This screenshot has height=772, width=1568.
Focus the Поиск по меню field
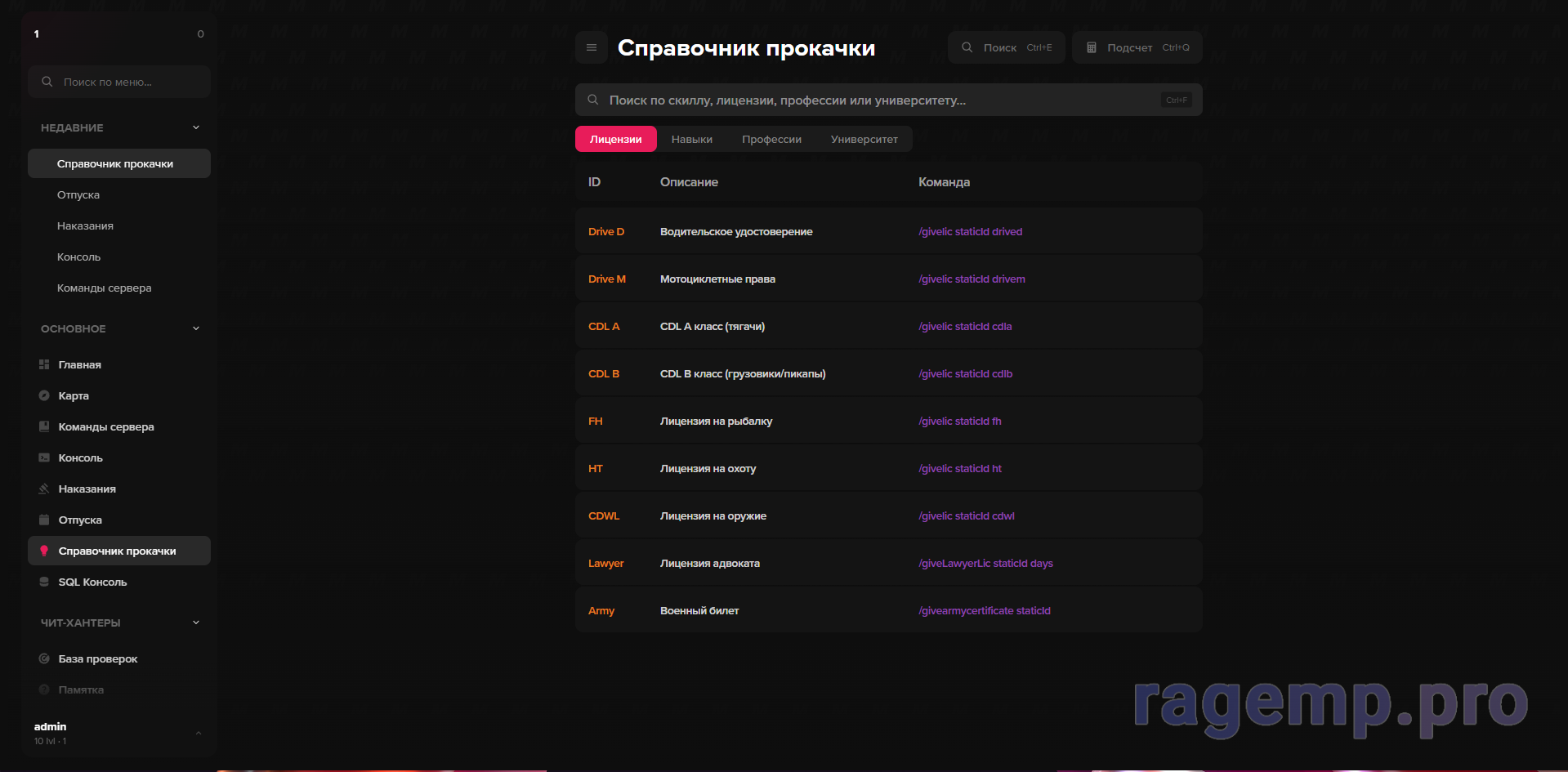click(119, 82)
